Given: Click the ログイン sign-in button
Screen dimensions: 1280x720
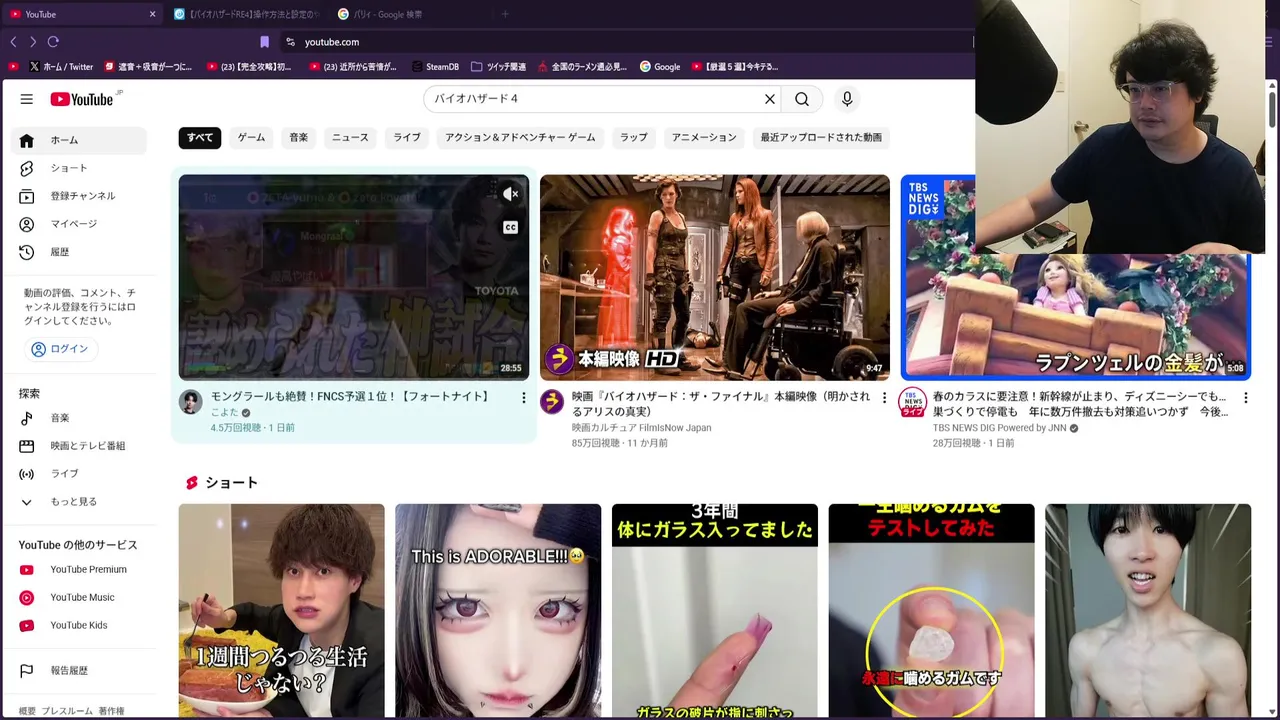Looking at the screenshot, I should click(x=60, y=349).
